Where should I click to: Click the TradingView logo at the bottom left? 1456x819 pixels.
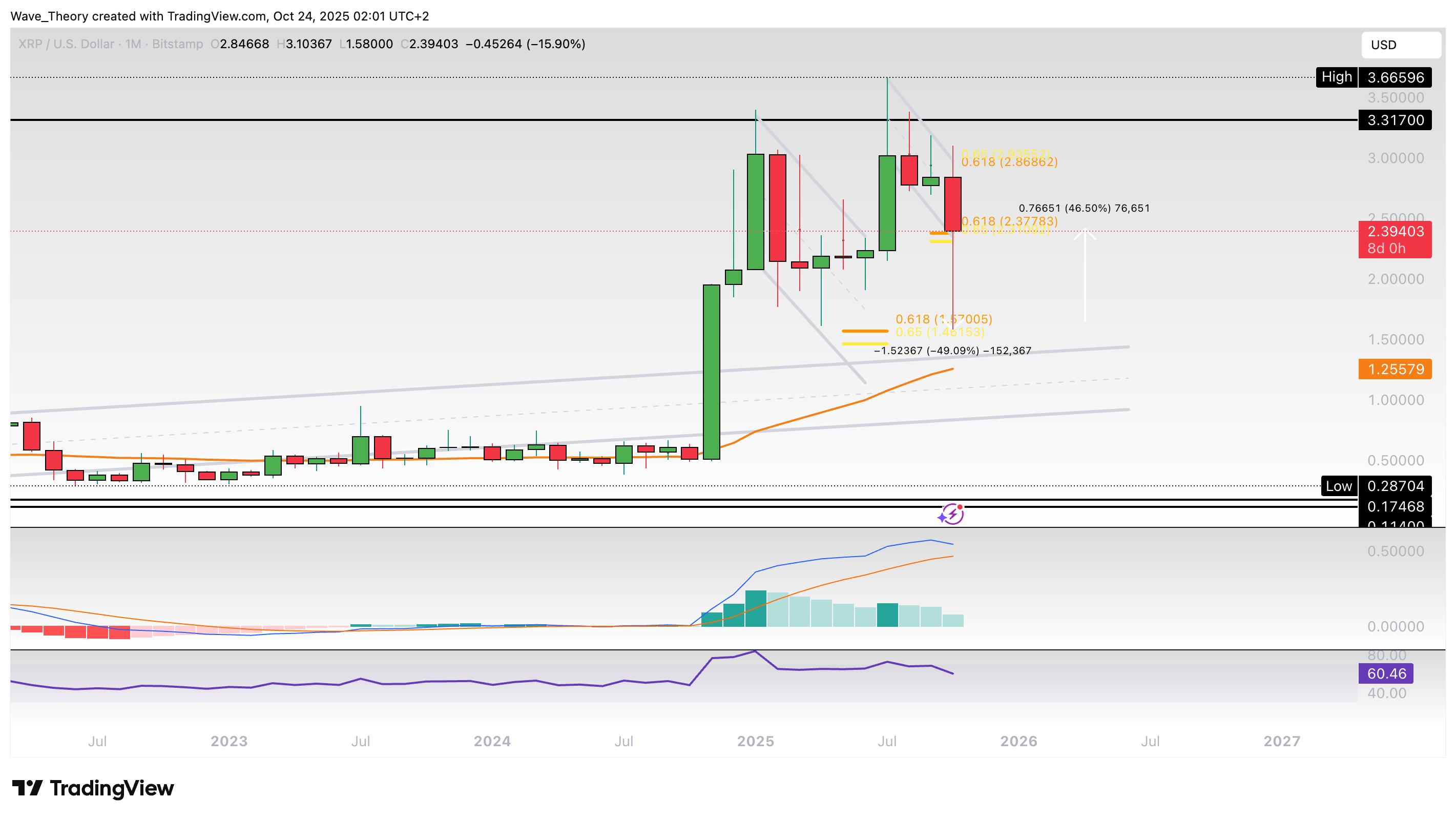click(93, 788)
